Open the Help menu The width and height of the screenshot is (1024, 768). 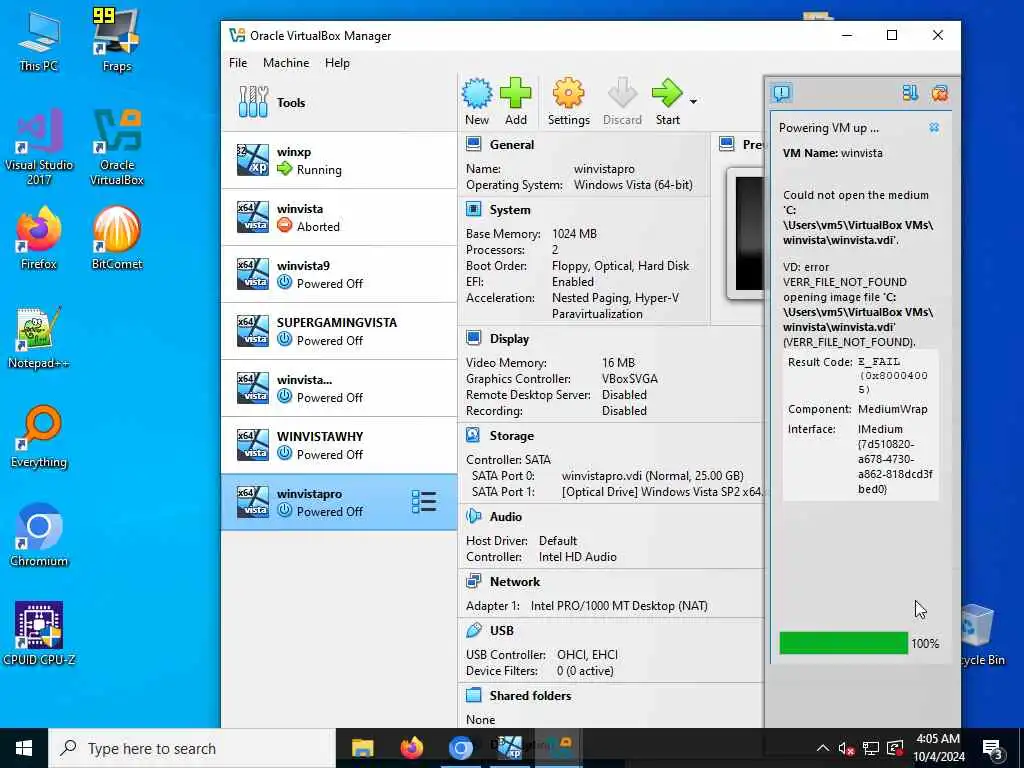coord(337,63)
